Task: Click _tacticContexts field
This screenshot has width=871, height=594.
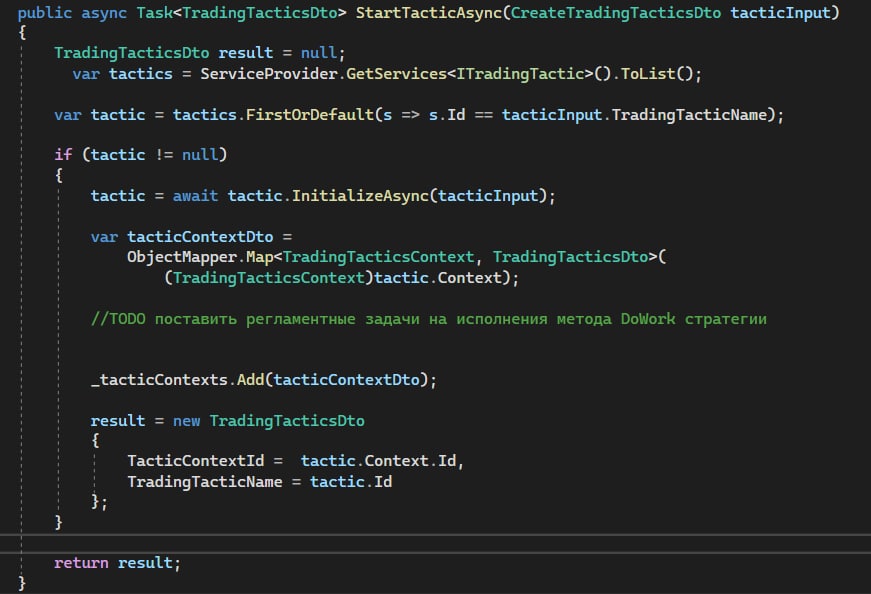Action: tap(159, 380)
